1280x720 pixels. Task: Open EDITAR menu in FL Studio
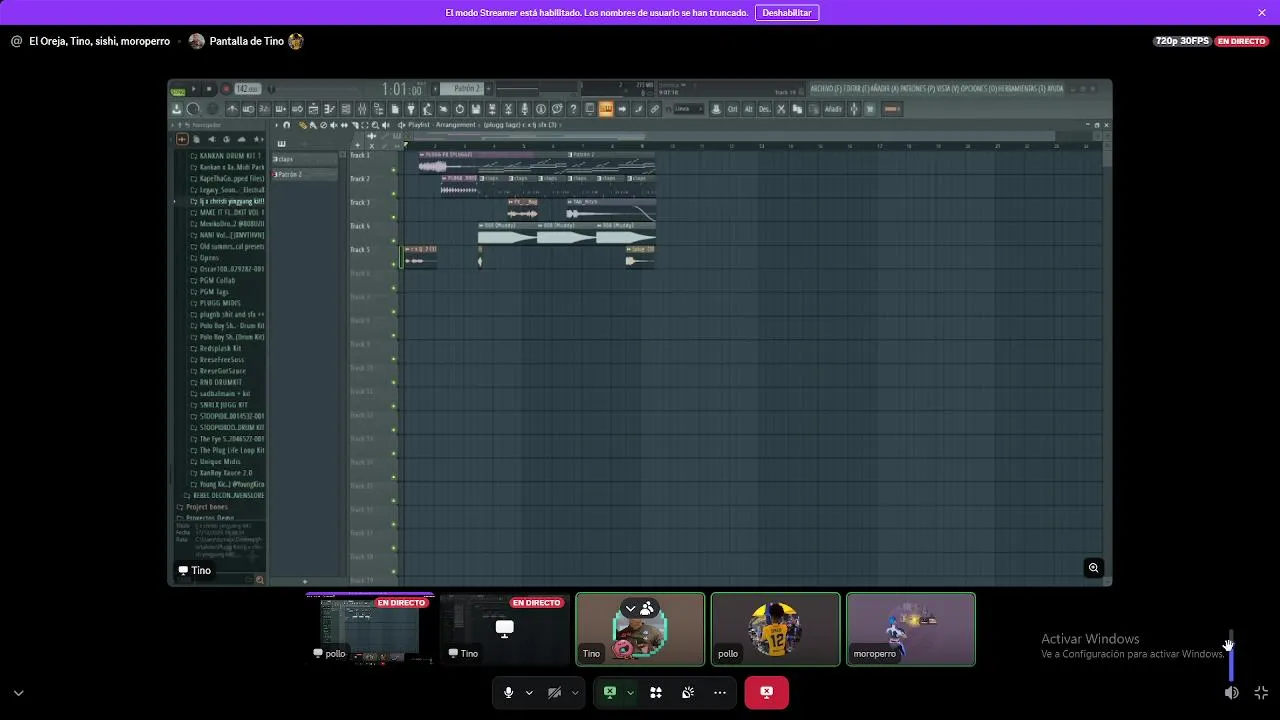(857, 88)
